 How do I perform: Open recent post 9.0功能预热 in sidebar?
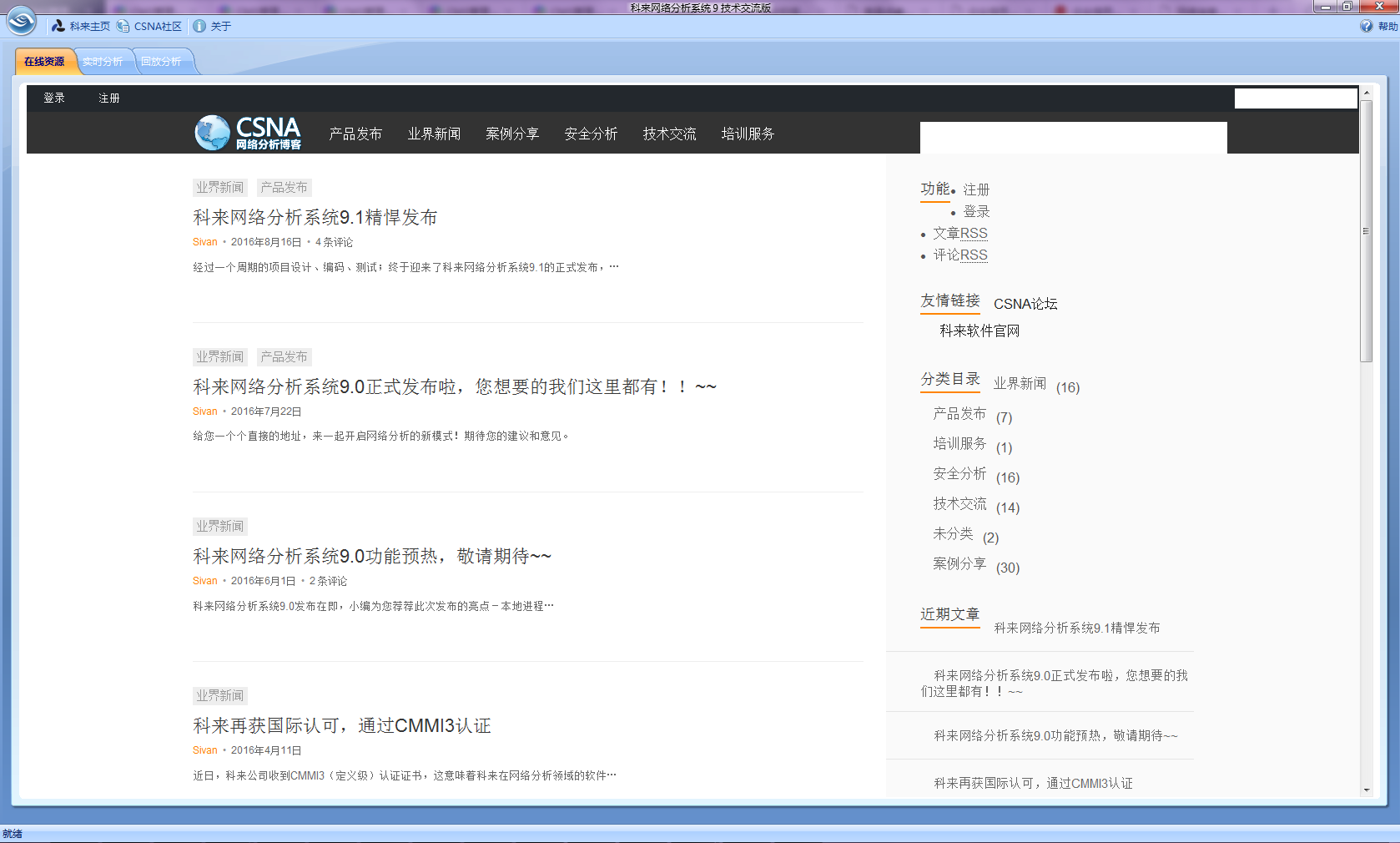1055,735
